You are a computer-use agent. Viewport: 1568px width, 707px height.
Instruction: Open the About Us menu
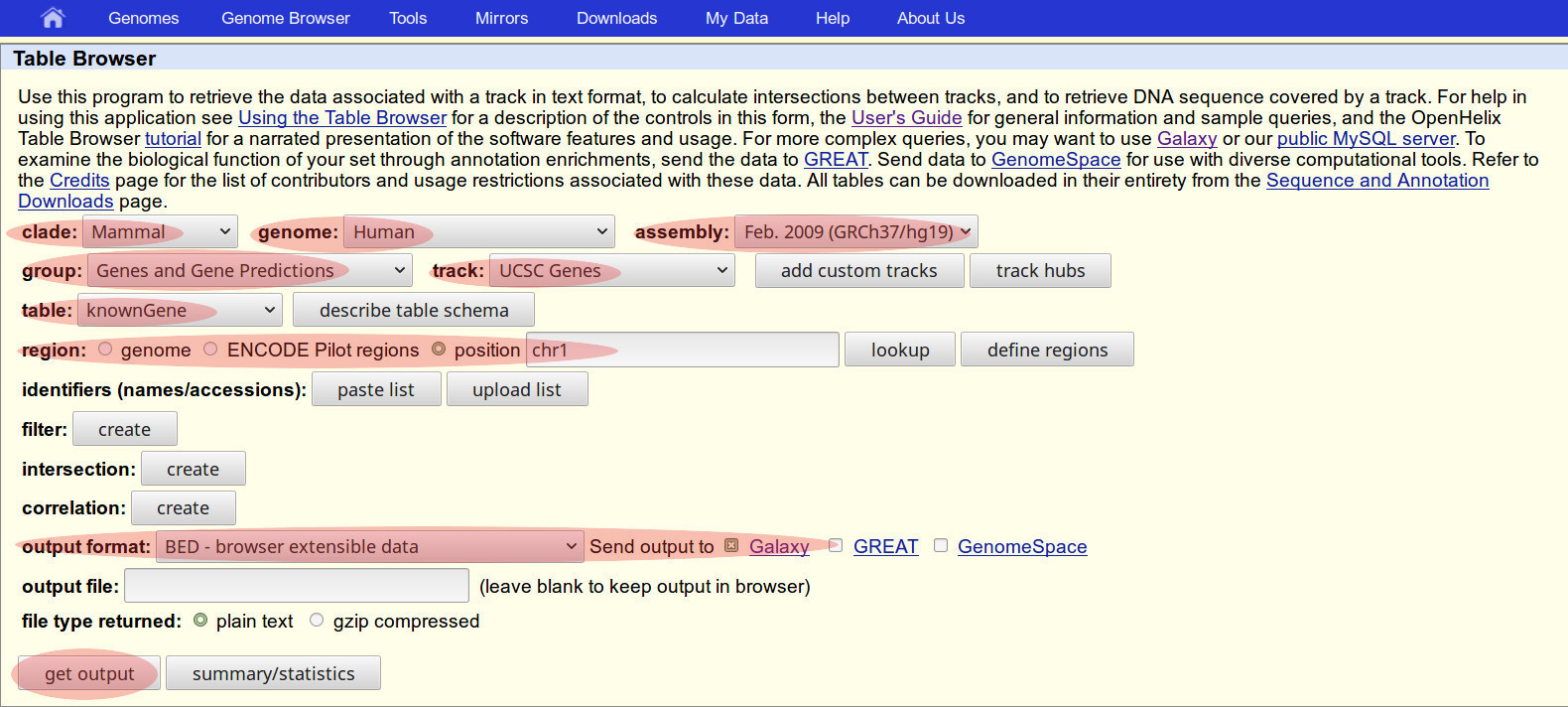[x=931, y=18]
